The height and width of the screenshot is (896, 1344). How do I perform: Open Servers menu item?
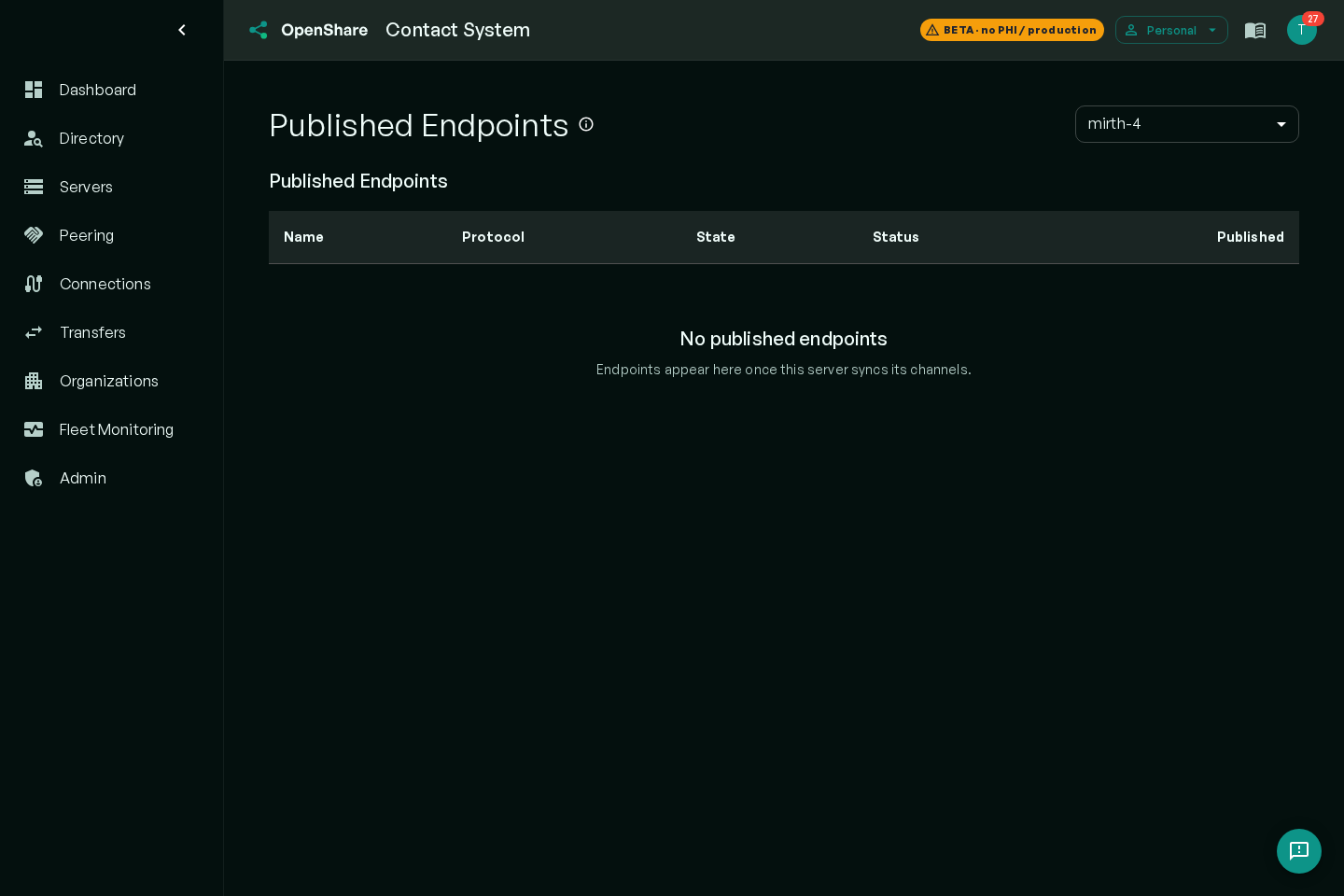[112, 187]
